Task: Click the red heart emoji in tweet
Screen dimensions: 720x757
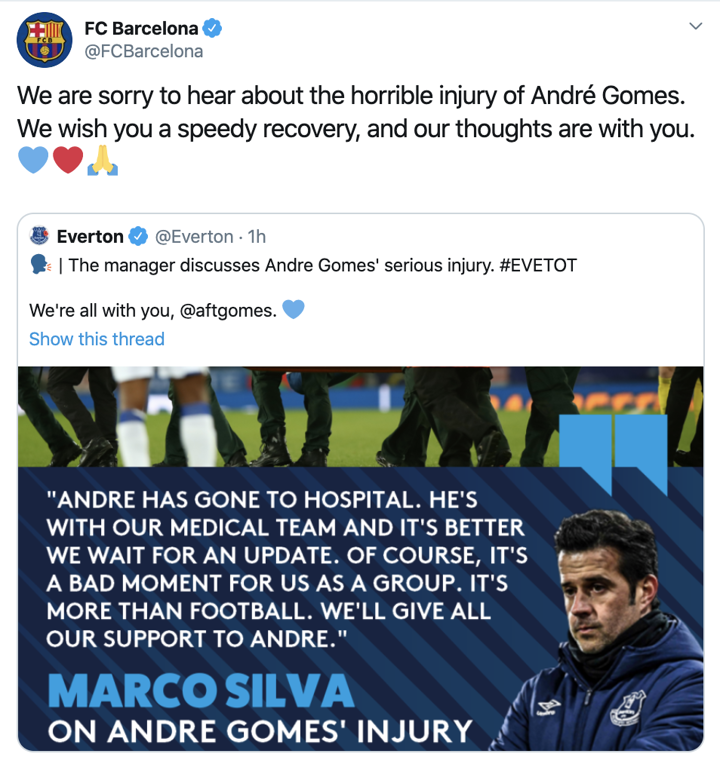Action: tap(68, 160)
